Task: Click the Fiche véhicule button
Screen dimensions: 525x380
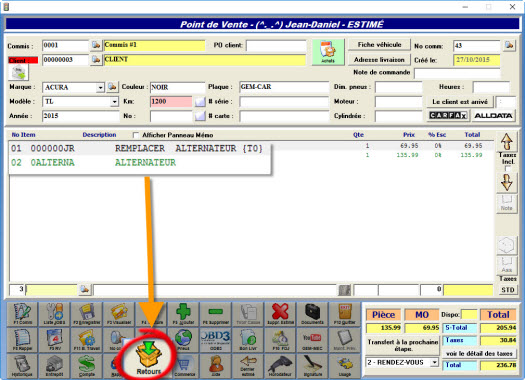Action: click(379, 45)
